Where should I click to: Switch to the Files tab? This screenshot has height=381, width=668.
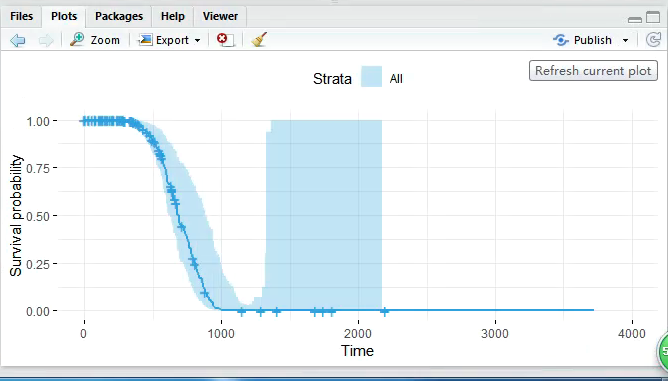21,16
